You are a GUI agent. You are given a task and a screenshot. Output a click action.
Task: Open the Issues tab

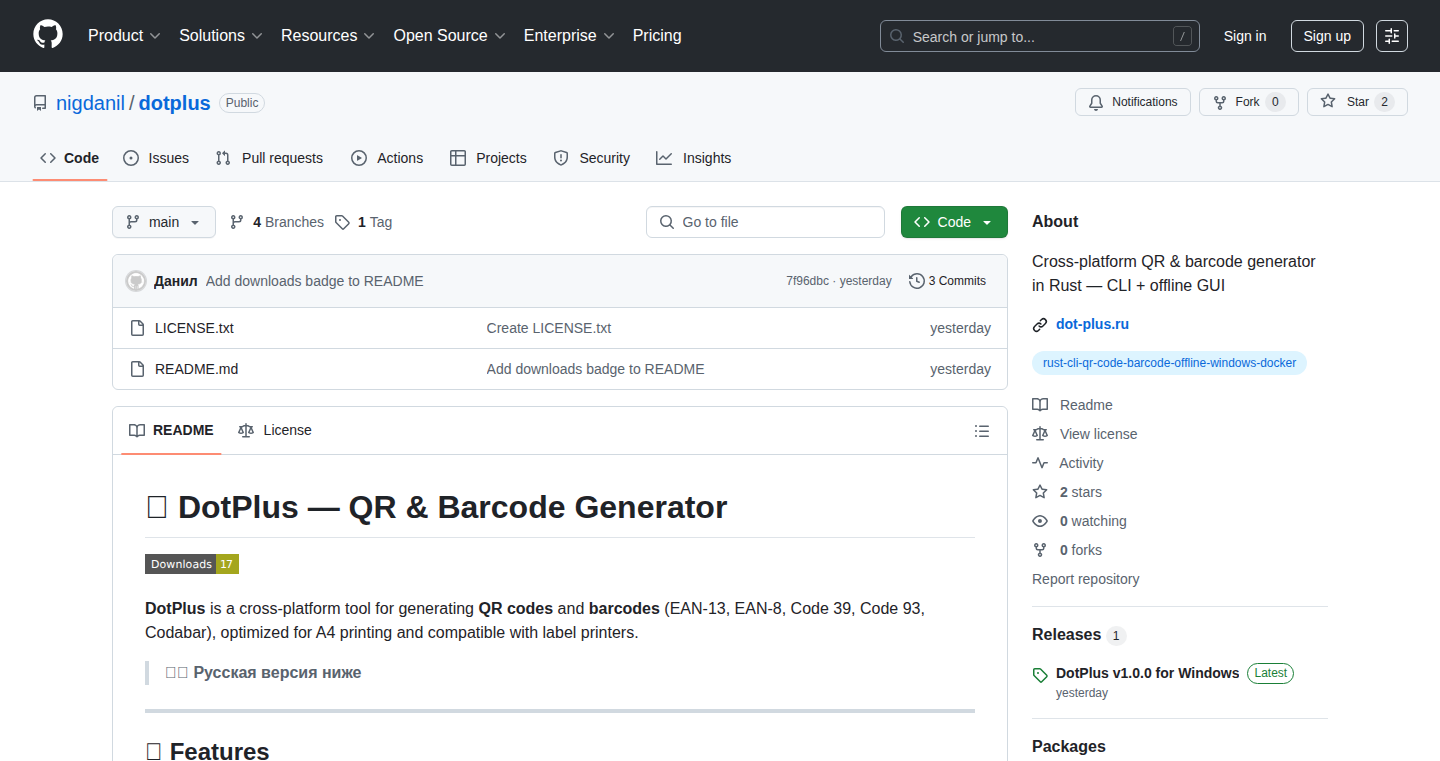click(156, 158)
